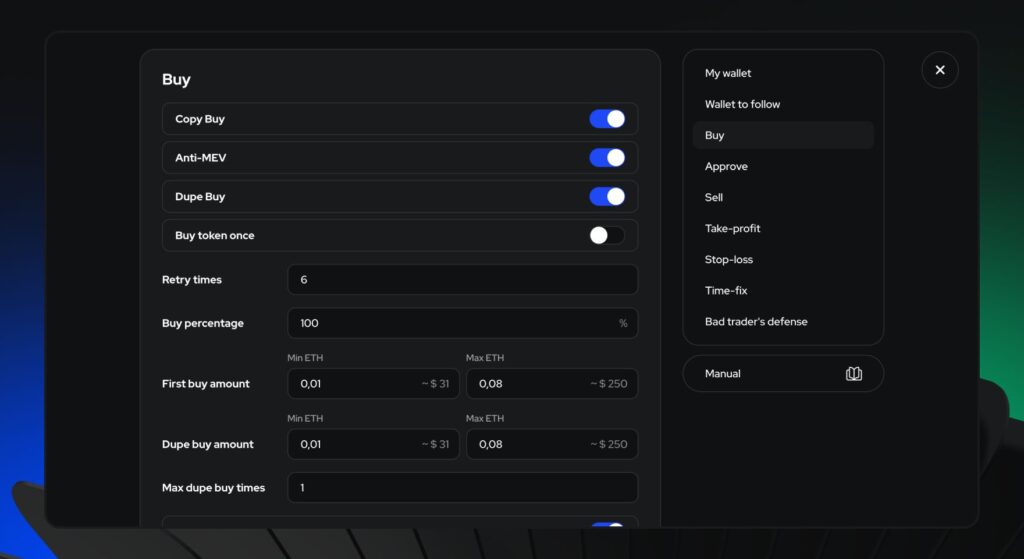
Task: Click the Manual button
Action: 783,374
